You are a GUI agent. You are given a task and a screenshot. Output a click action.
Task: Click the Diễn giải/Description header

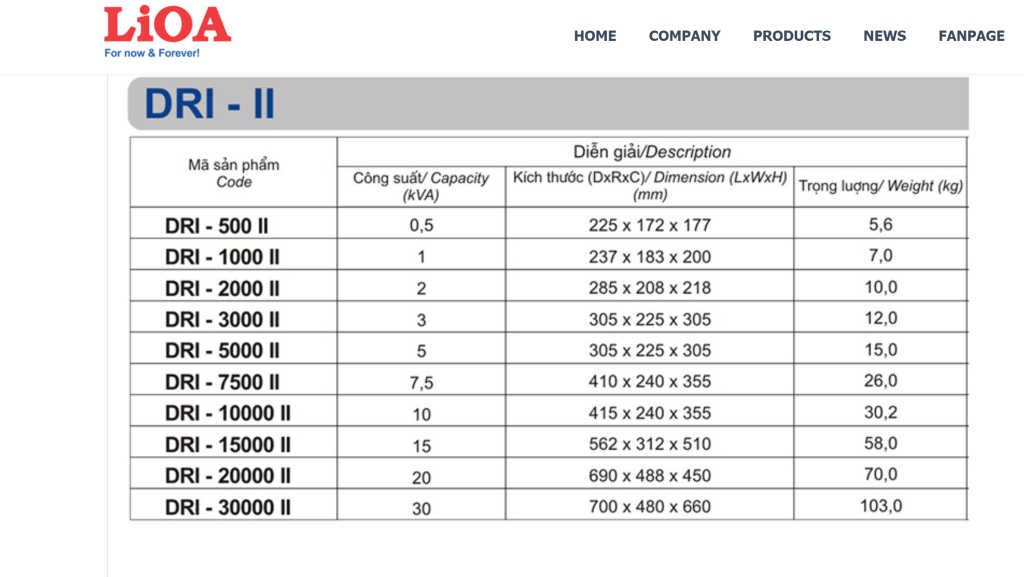coord(651,151)
